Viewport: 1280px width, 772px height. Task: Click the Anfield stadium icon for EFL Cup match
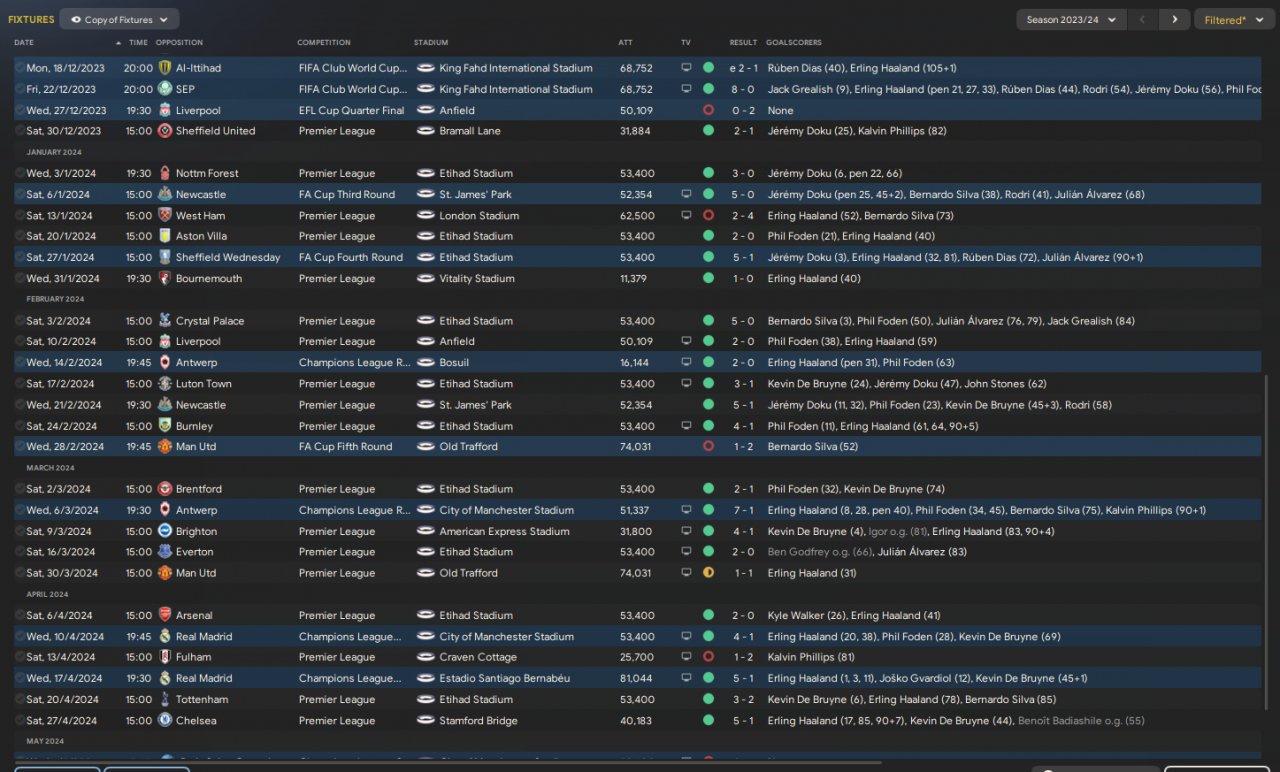(x=425, y=110)
